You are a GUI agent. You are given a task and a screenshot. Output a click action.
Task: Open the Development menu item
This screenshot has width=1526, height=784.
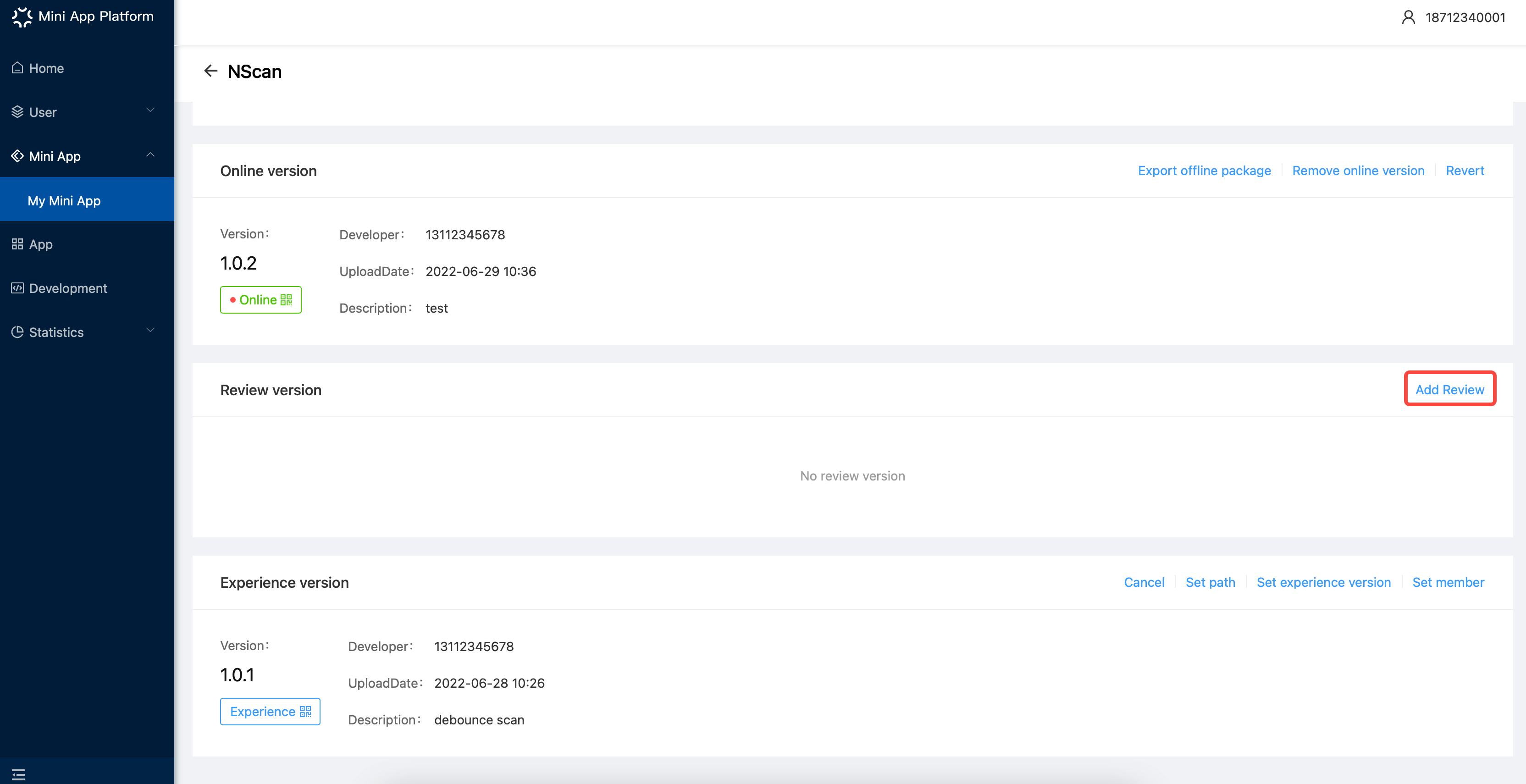[x=87, y=288]
